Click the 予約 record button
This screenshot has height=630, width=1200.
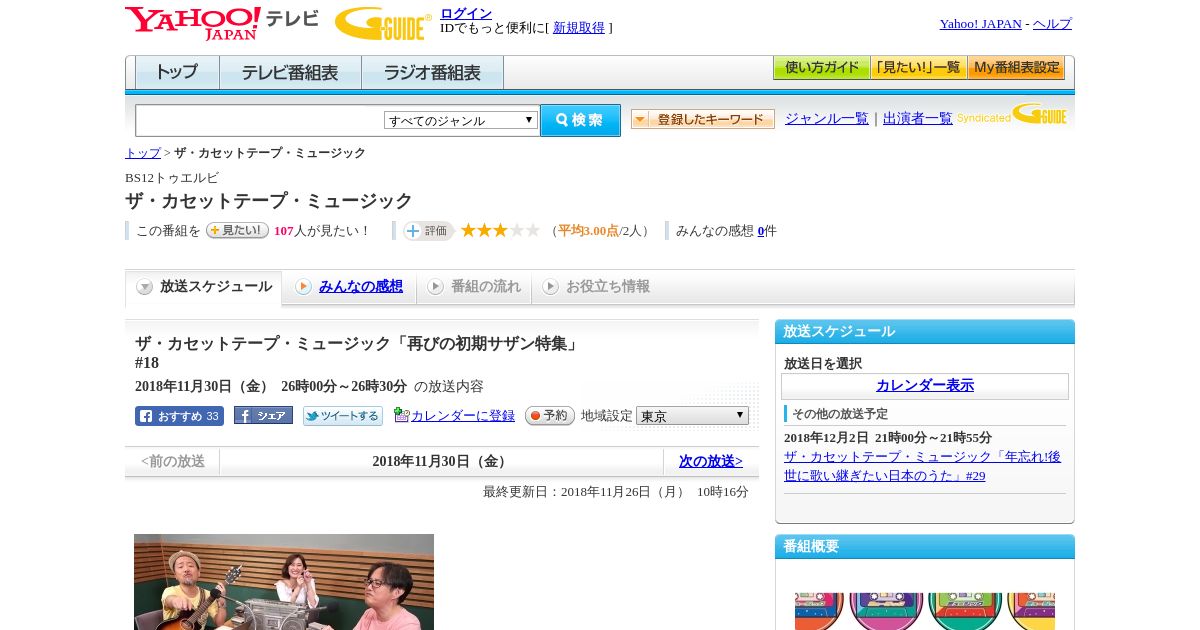(x=550, y=415)
